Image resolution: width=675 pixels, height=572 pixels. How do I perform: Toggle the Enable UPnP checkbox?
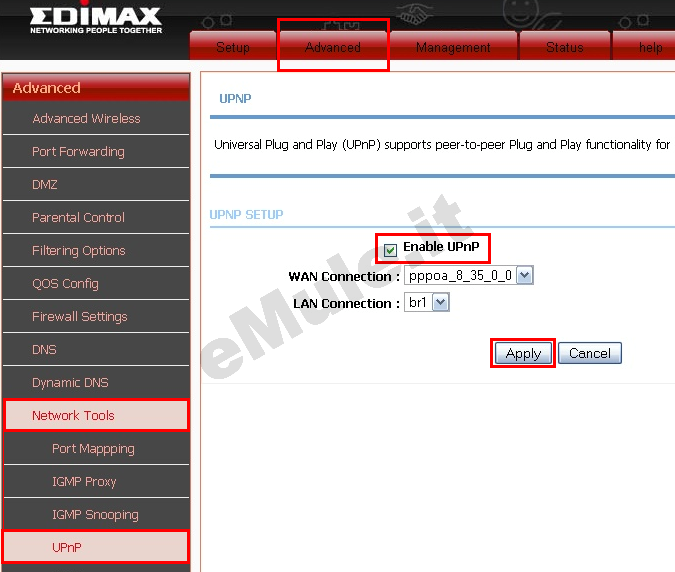click(390, 250)
